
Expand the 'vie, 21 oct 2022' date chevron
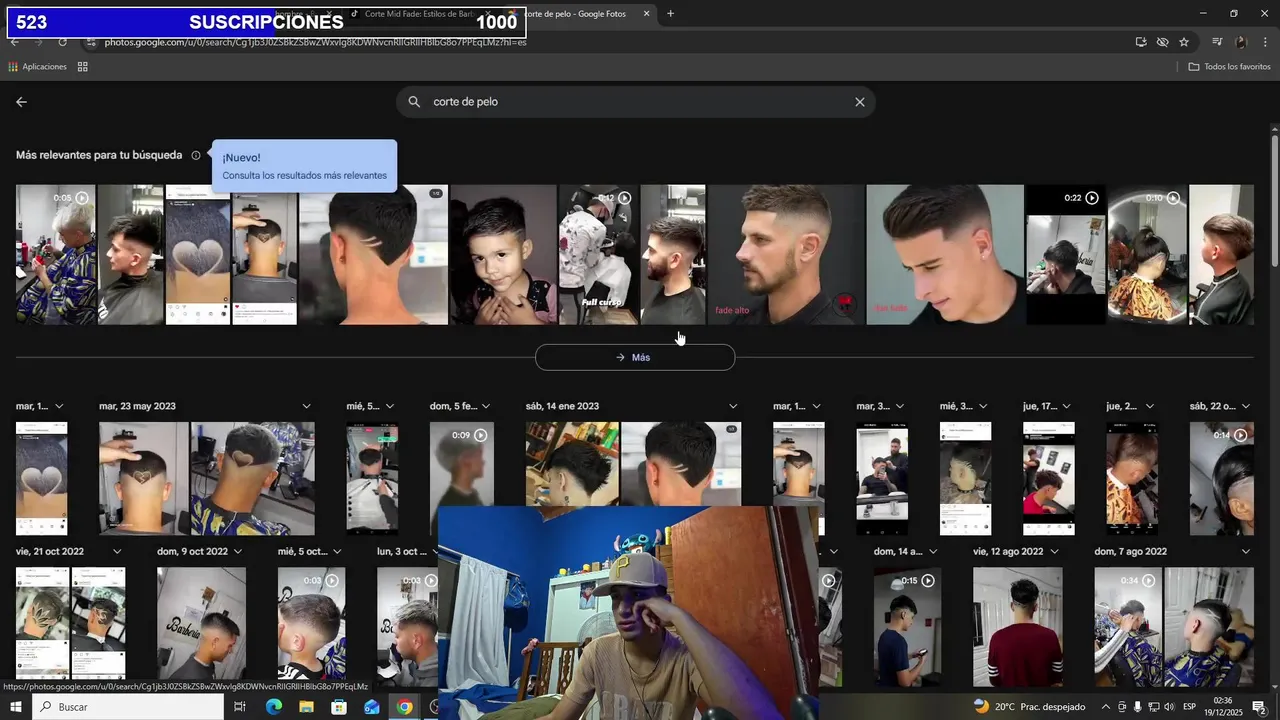tap(117, 551)
